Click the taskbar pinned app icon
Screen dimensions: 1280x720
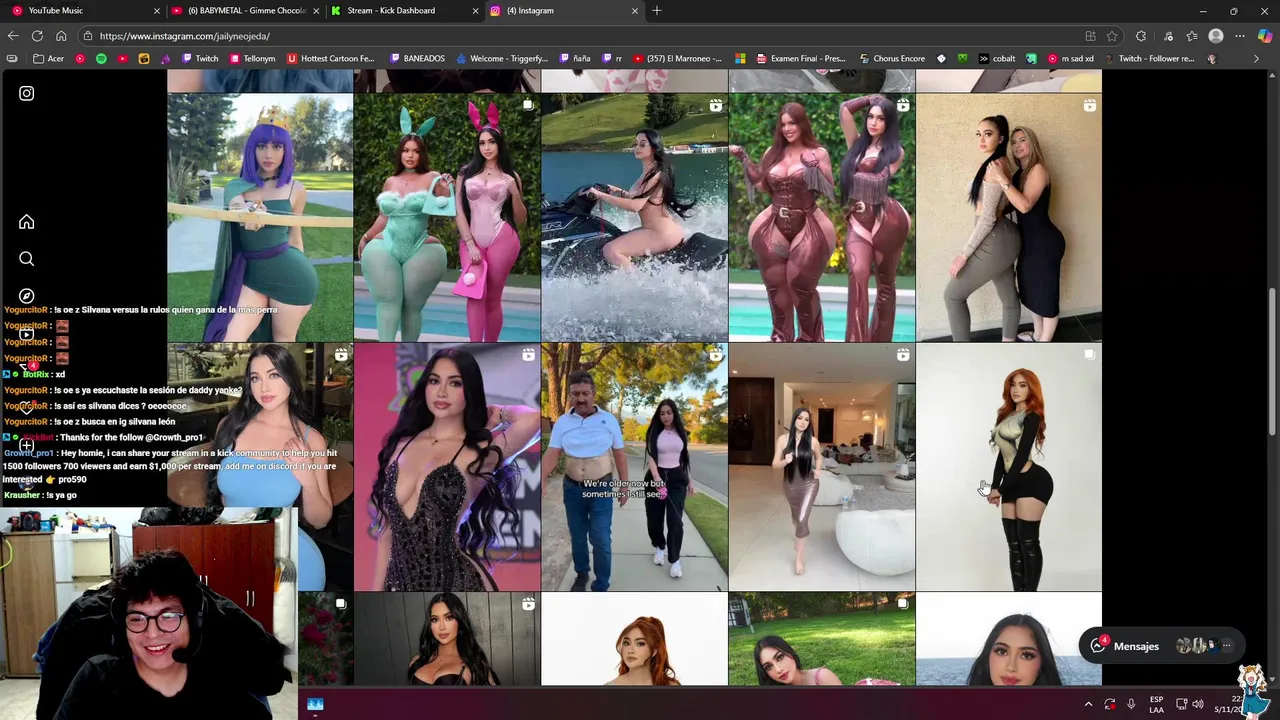pos(315,704)
